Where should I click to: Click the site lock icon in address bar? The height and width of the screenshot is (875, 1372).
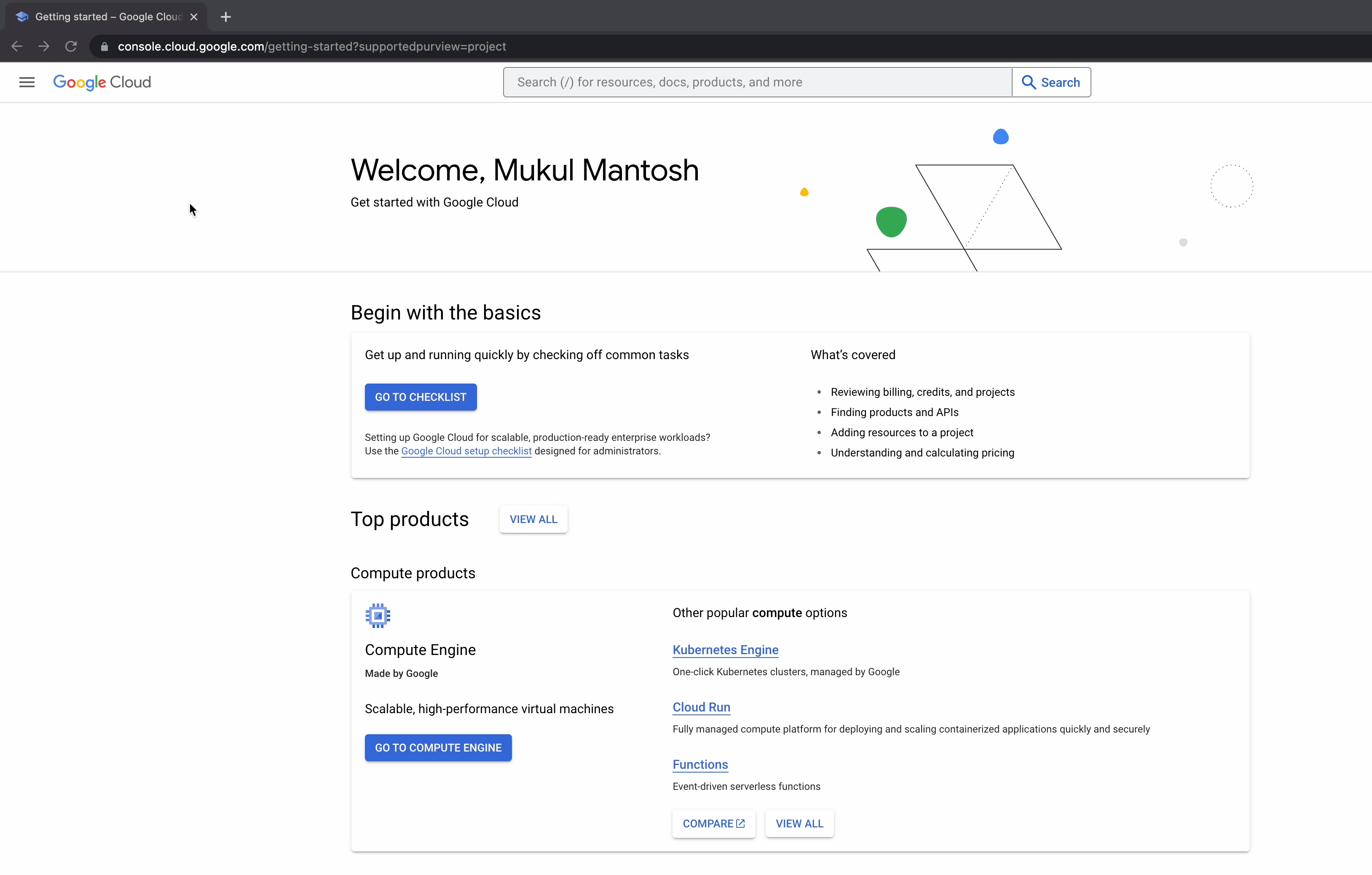point(104,47)
